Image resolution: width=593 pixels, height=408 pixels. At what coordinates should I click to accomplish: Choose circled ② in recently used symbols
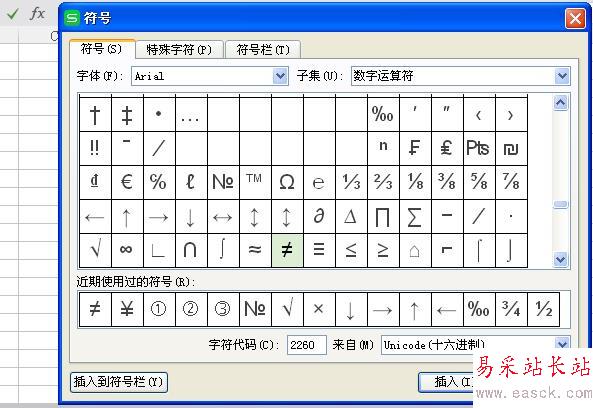point(191,309)
